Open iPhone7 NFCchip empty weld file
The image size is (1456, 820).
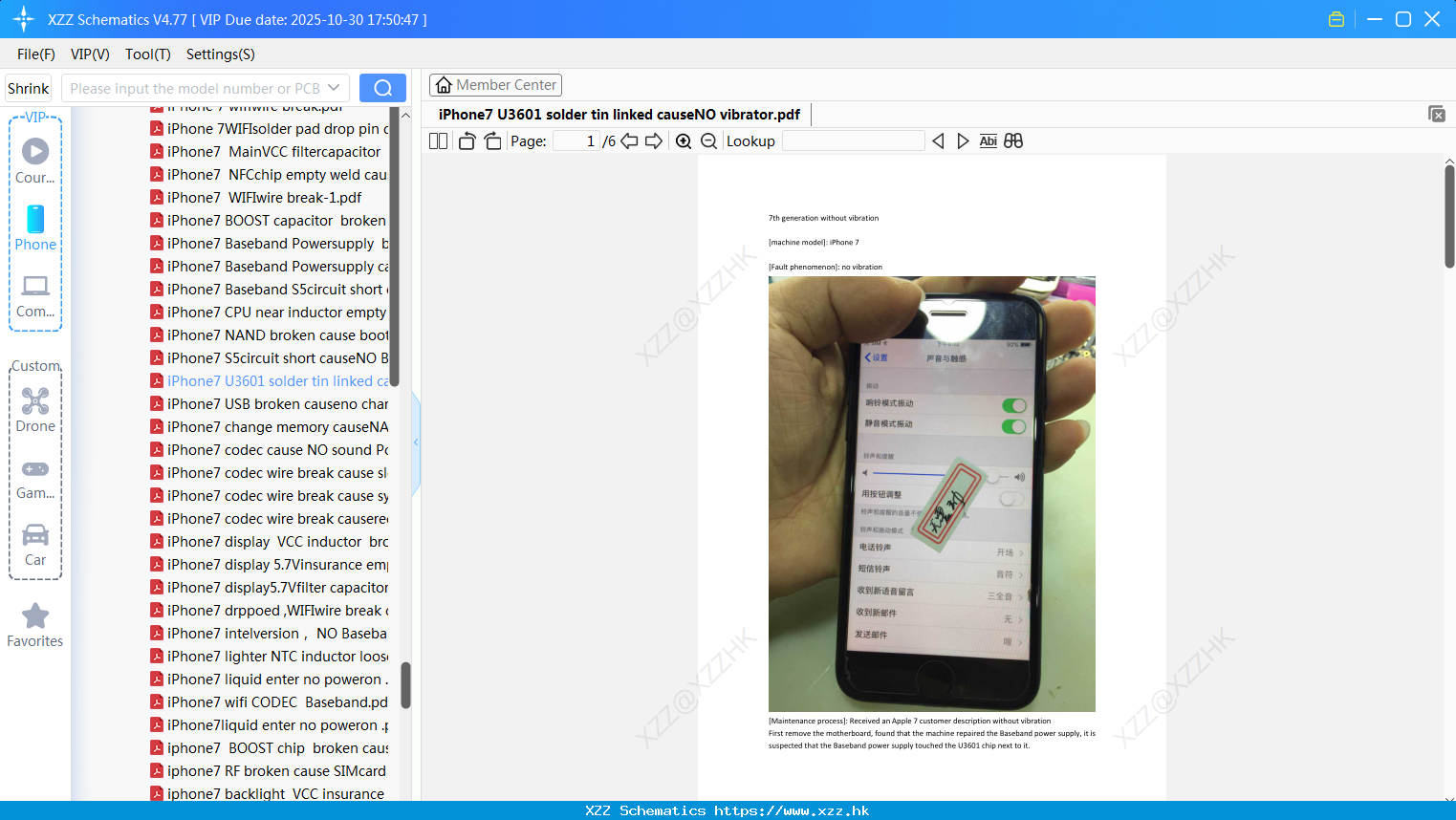pyautogui.click(x=269, y=175)
